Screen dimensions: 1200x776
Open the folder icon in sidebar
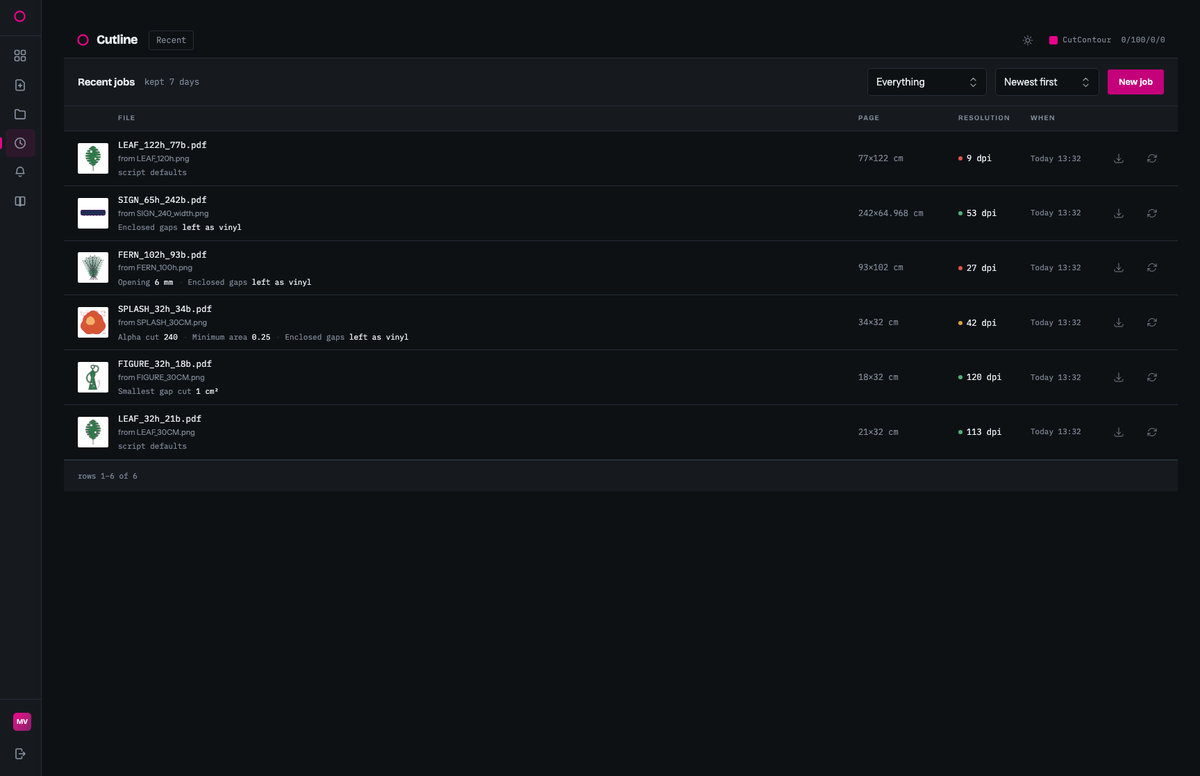[x=20, y=114]
